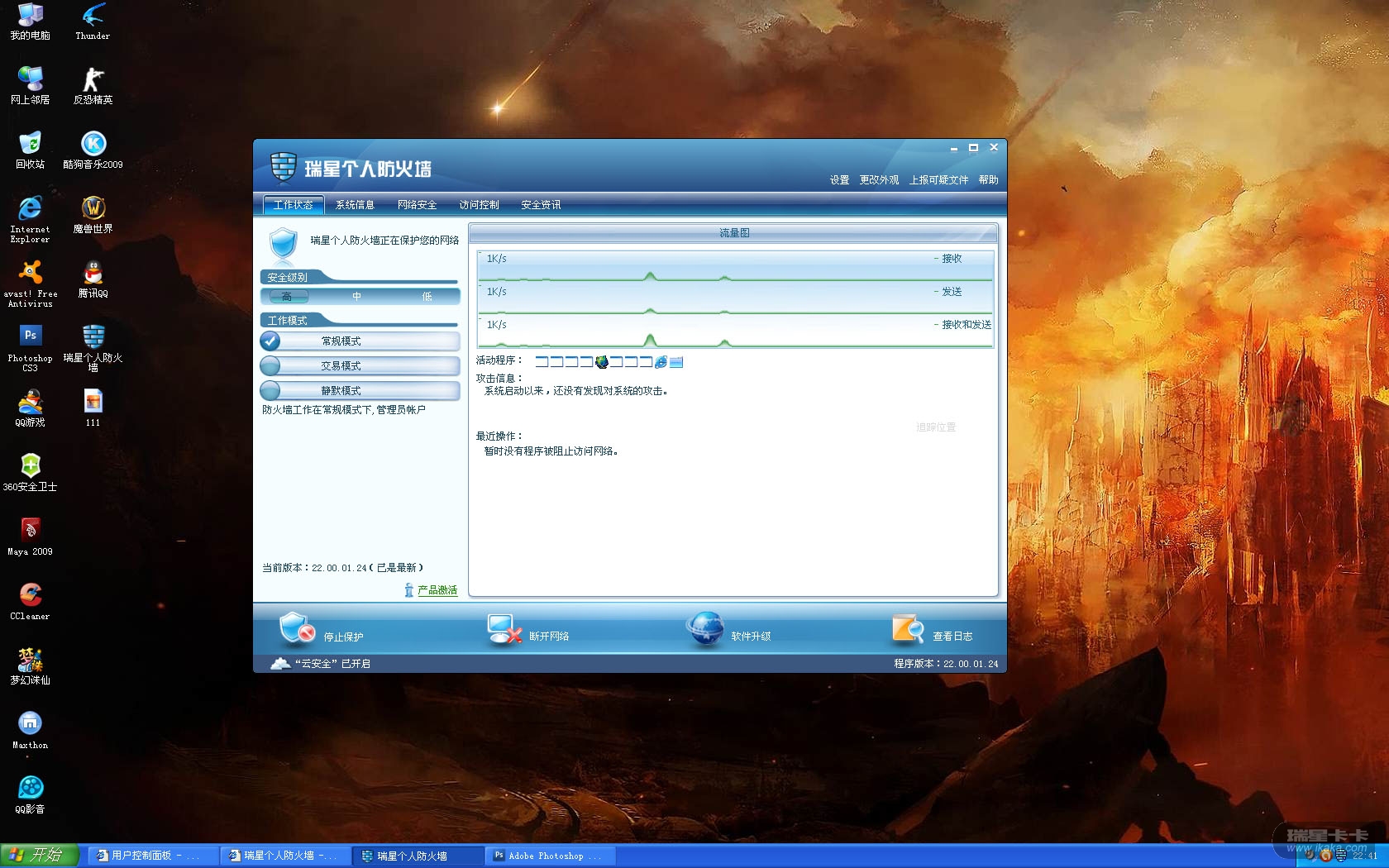Select the 360安全卫士 desktop icon
Image resolution: width=1389 pixels, height=868 pixels.
coord(30,473)
